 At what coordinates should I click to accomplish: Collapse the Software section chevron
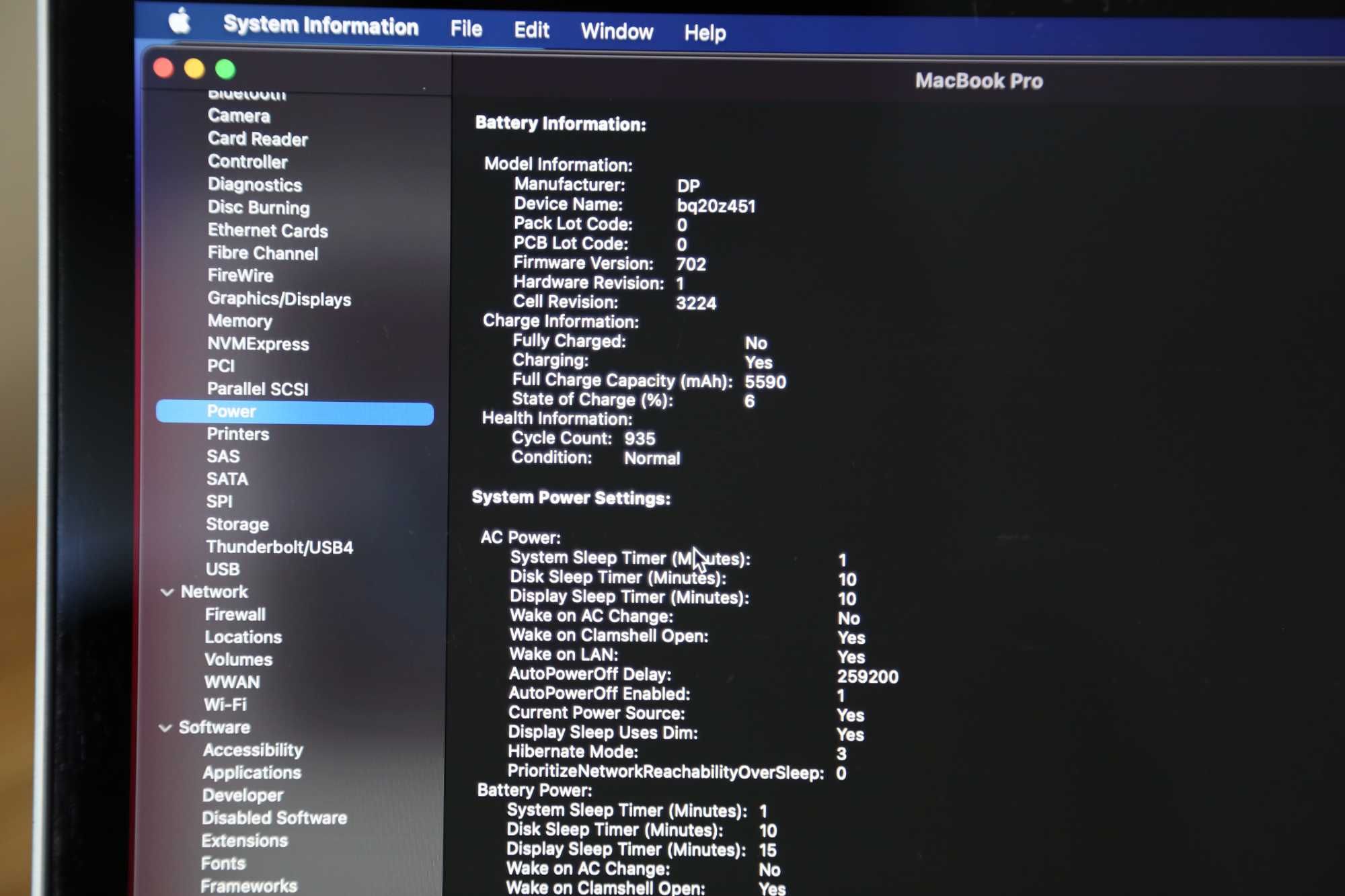[165, 728]
